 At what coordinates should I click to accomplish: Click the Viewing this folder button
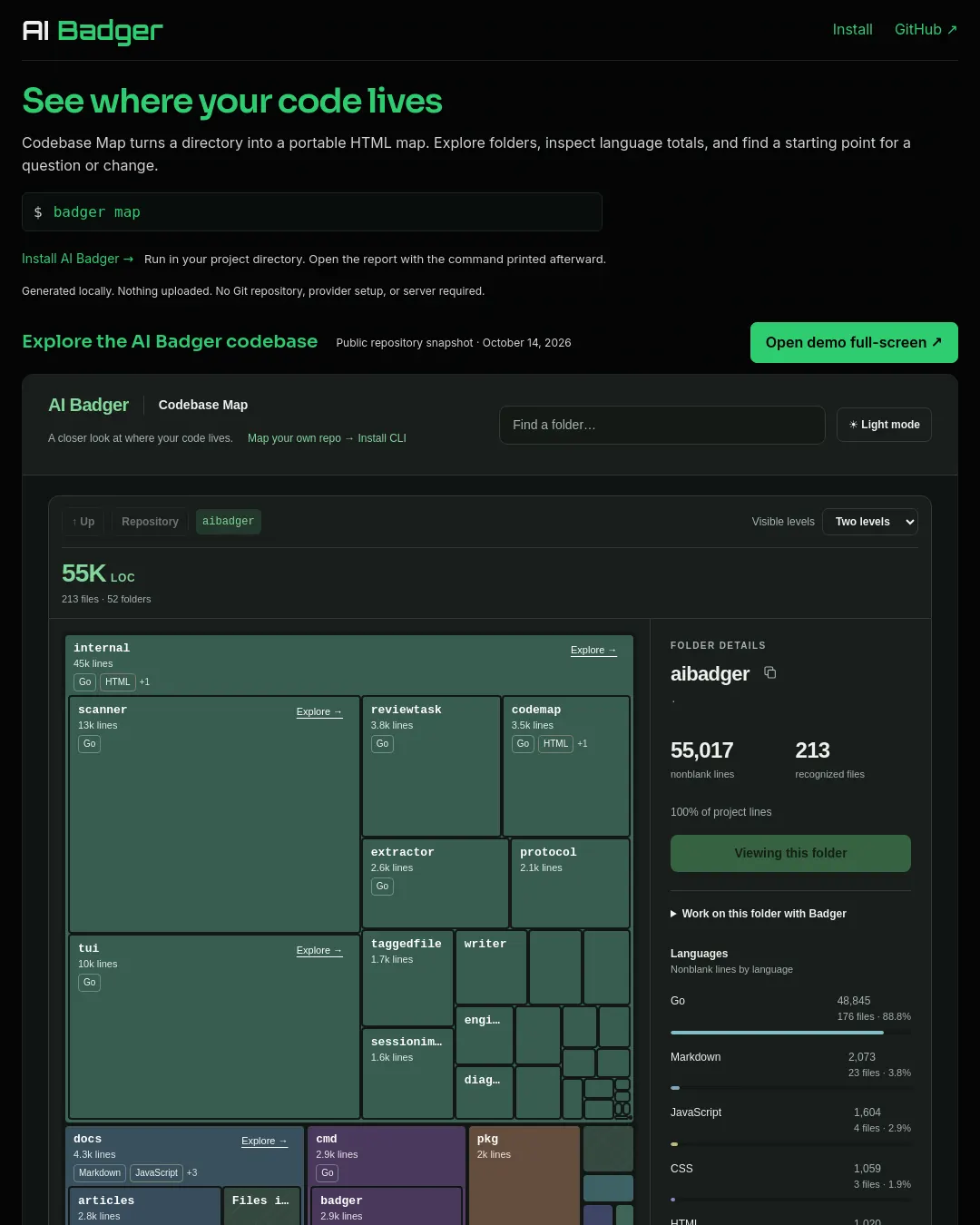(790, 853)
